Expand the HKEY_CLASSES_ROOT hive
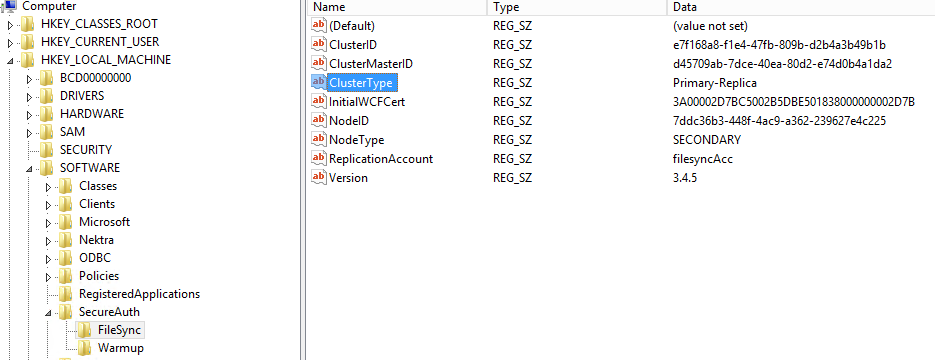The width and height of the screenshot is (935, 360). coord(10,25)
